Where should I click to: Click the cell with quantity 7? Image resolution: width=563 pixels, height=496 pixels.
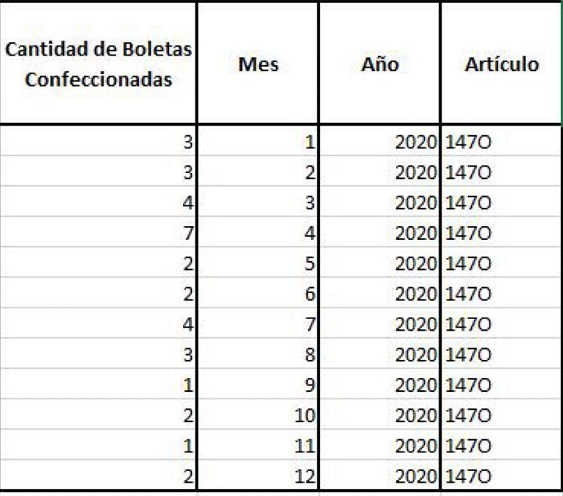point(98,232)
